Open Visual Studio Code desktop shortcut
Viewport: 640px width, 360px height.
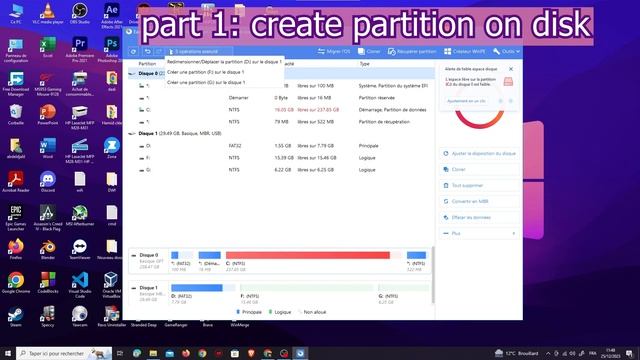[80, 285]
